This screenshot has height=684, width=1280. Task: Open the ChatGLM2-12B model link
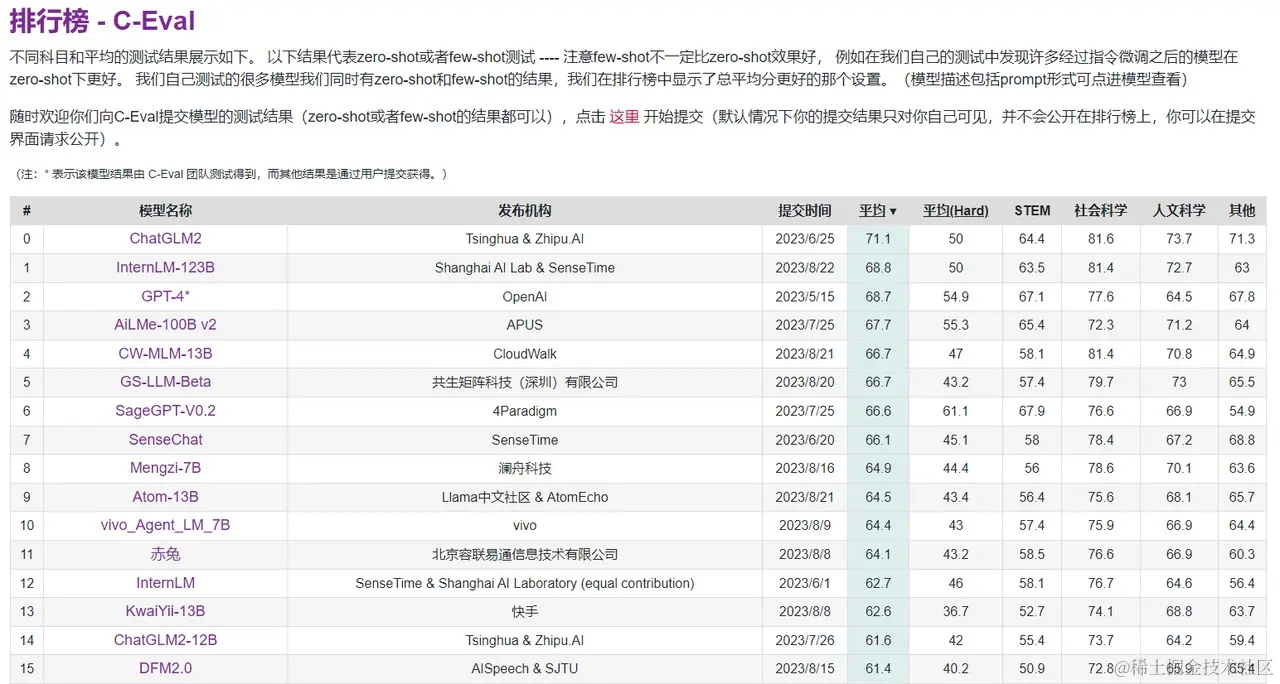(165, 640)
